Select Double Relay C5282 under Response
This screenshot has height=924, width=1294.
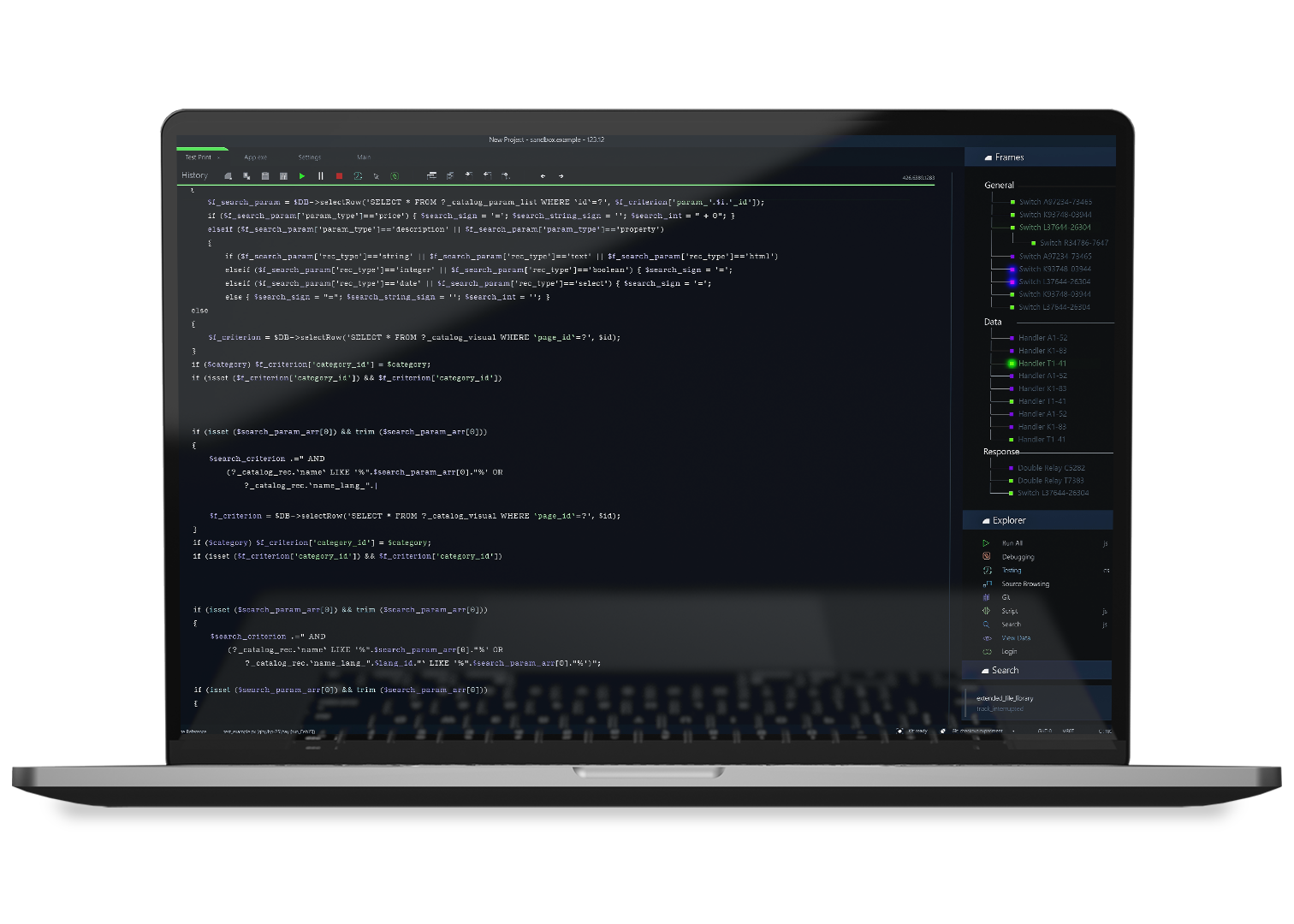(1050, 468)
